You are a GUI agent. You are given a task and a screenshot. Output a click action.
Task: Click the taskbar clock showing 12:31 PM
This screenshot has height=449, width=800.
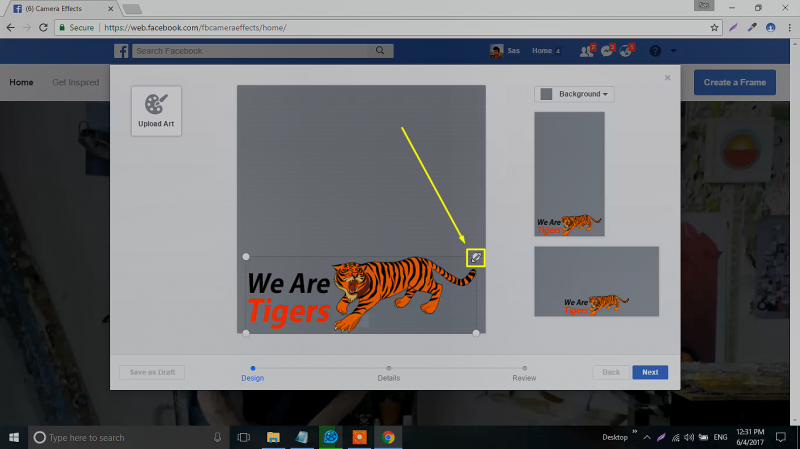pyautogui.click(x=750, y=437)
